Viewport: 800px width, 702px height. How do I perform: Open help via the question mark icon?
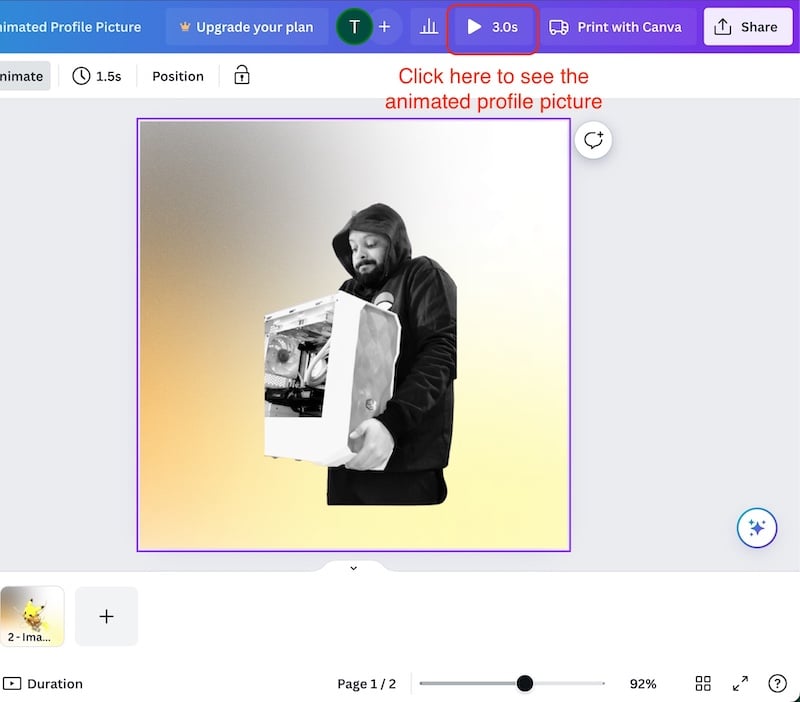[777, 683]
